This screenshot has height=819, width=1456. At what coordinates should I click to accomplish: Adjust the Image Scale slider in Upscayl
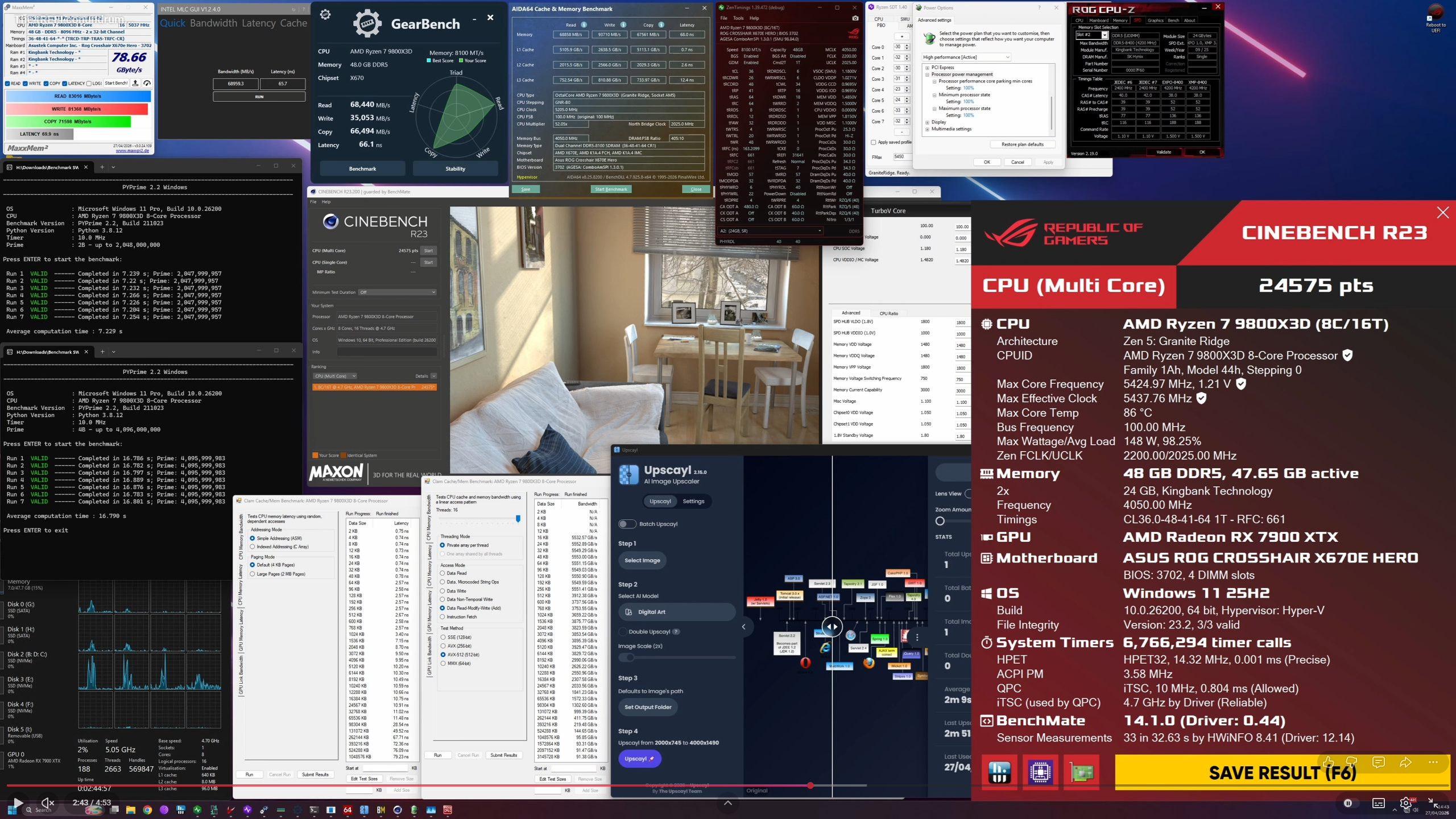pos(677,657)
